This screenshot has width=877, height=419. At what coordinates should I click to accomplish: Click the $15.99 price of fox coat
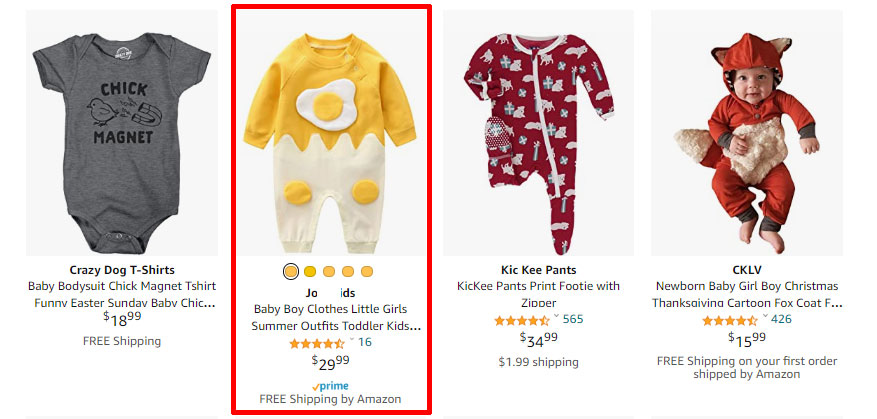coord(746,340)
